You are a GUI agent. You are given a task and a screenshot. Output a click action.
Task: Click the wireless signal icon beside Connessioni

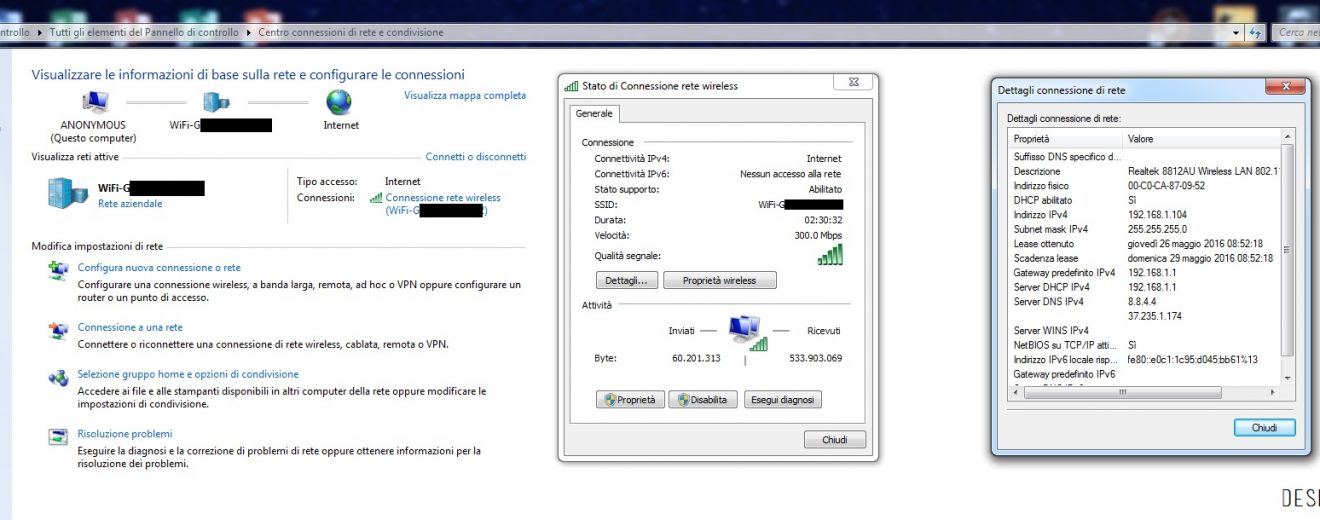(x=376, y=198)
